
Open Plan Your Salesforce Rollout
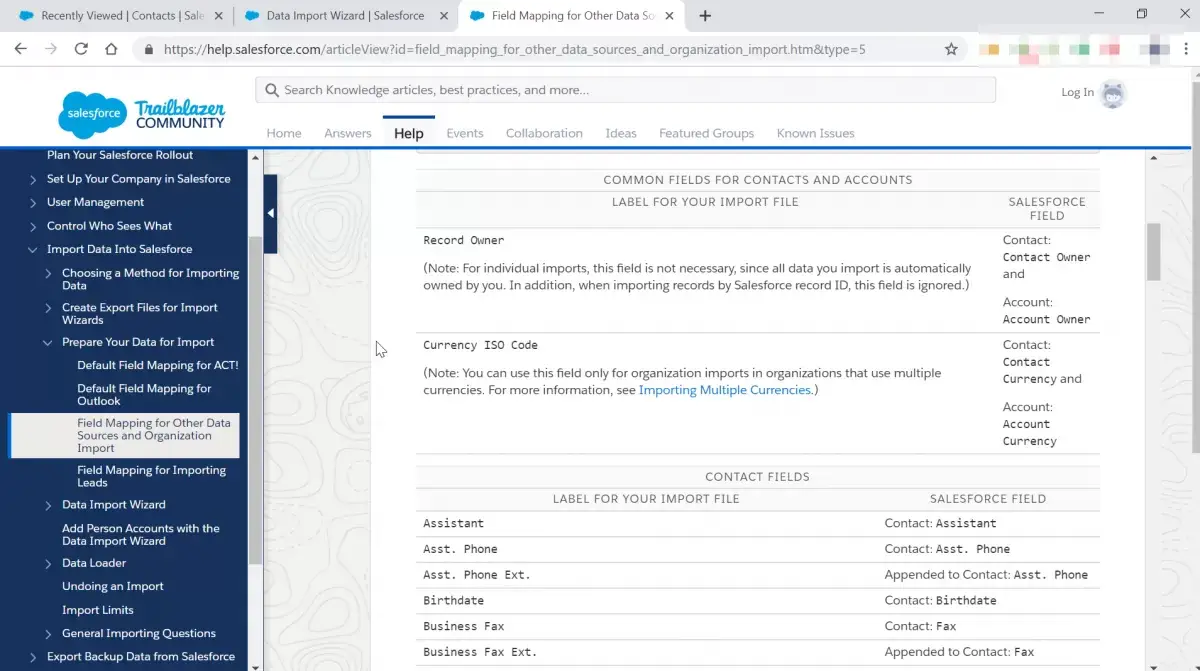(120, 155)
